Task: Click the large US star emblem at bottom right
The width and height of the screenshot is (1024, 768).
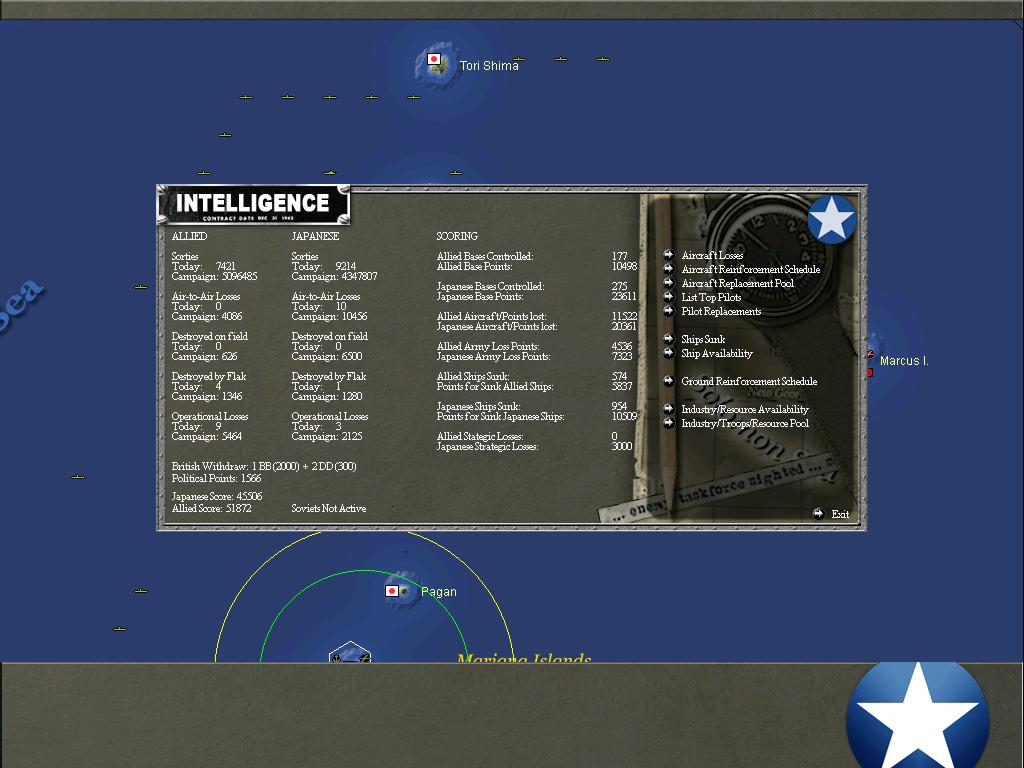Action: click(918, 716)
